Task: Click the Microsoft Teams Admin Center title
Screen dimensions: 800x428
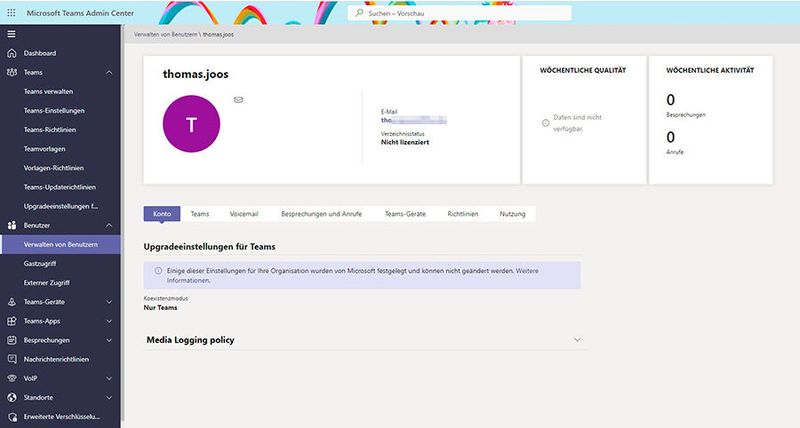Action: pos(80,13)
